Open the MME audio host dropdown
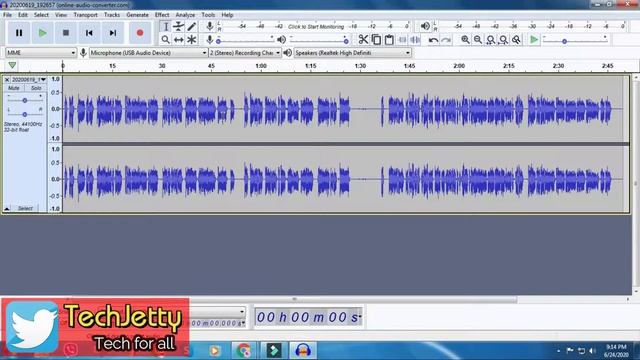Viewport: 640px width, 360px height. pos(41,53)
